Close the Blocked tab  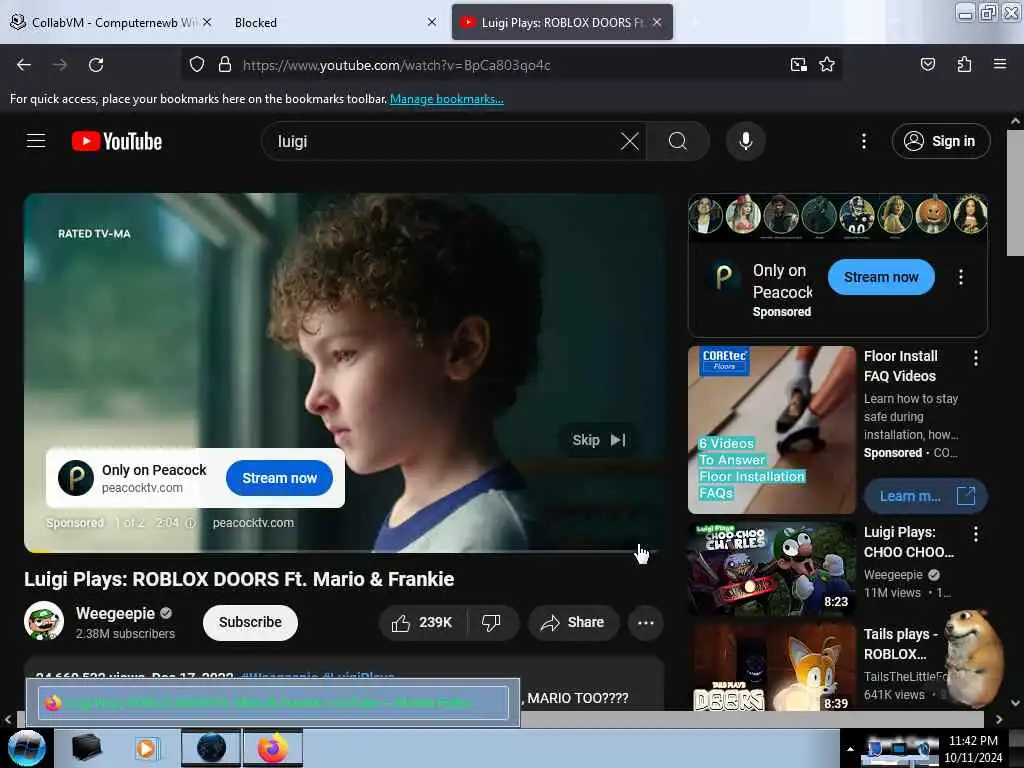(x=432, y=22)
